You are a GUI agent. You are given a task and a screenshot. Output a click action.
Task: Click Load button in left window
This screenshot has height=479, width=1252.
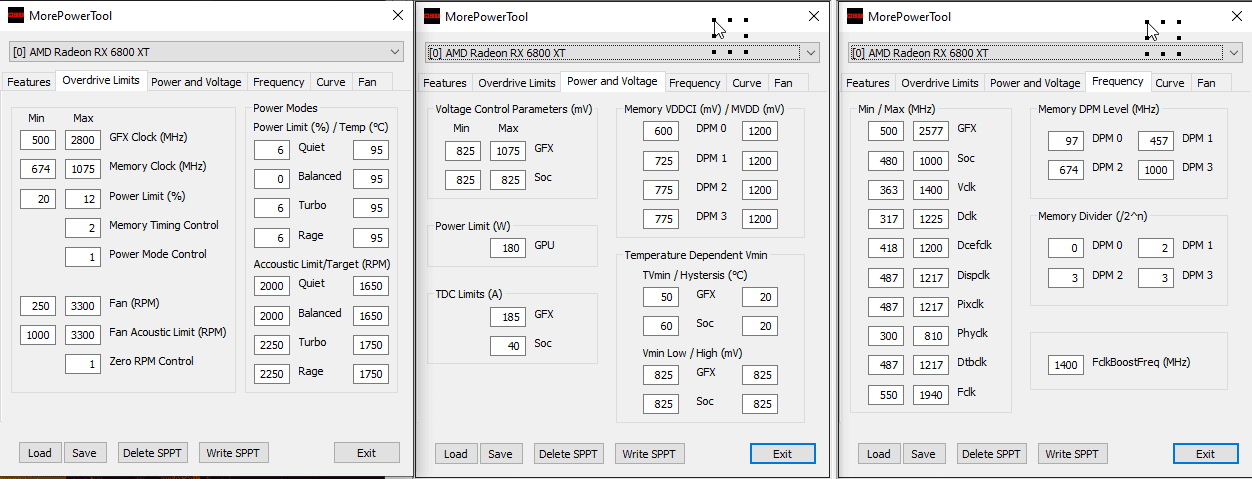[40, 453]
